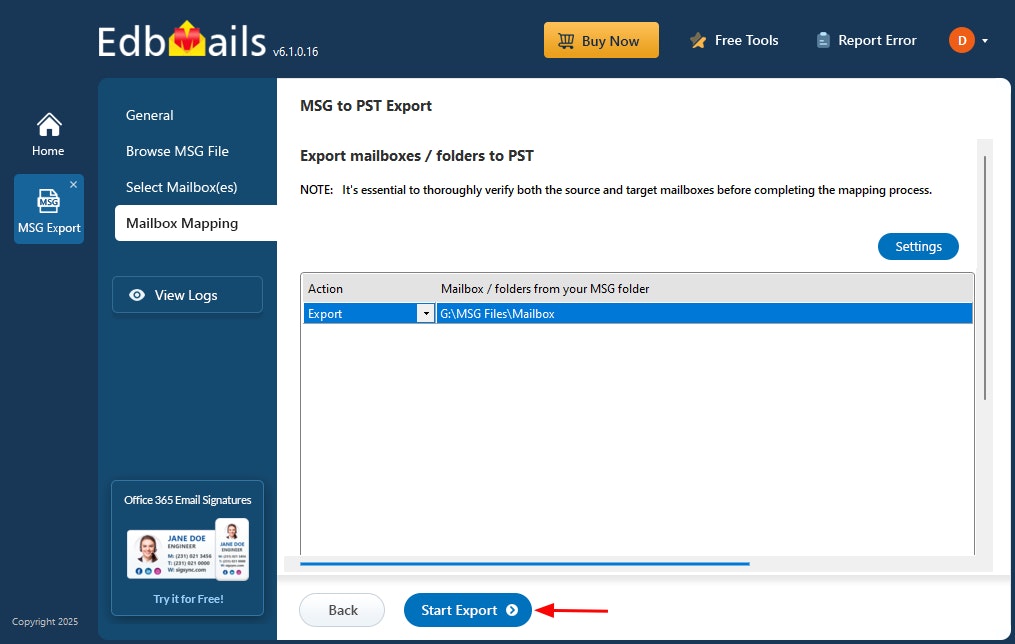The height and width of the screenshot is (644, 1015).
Task: Close the MSG Export tab
Action: point(73,184)
